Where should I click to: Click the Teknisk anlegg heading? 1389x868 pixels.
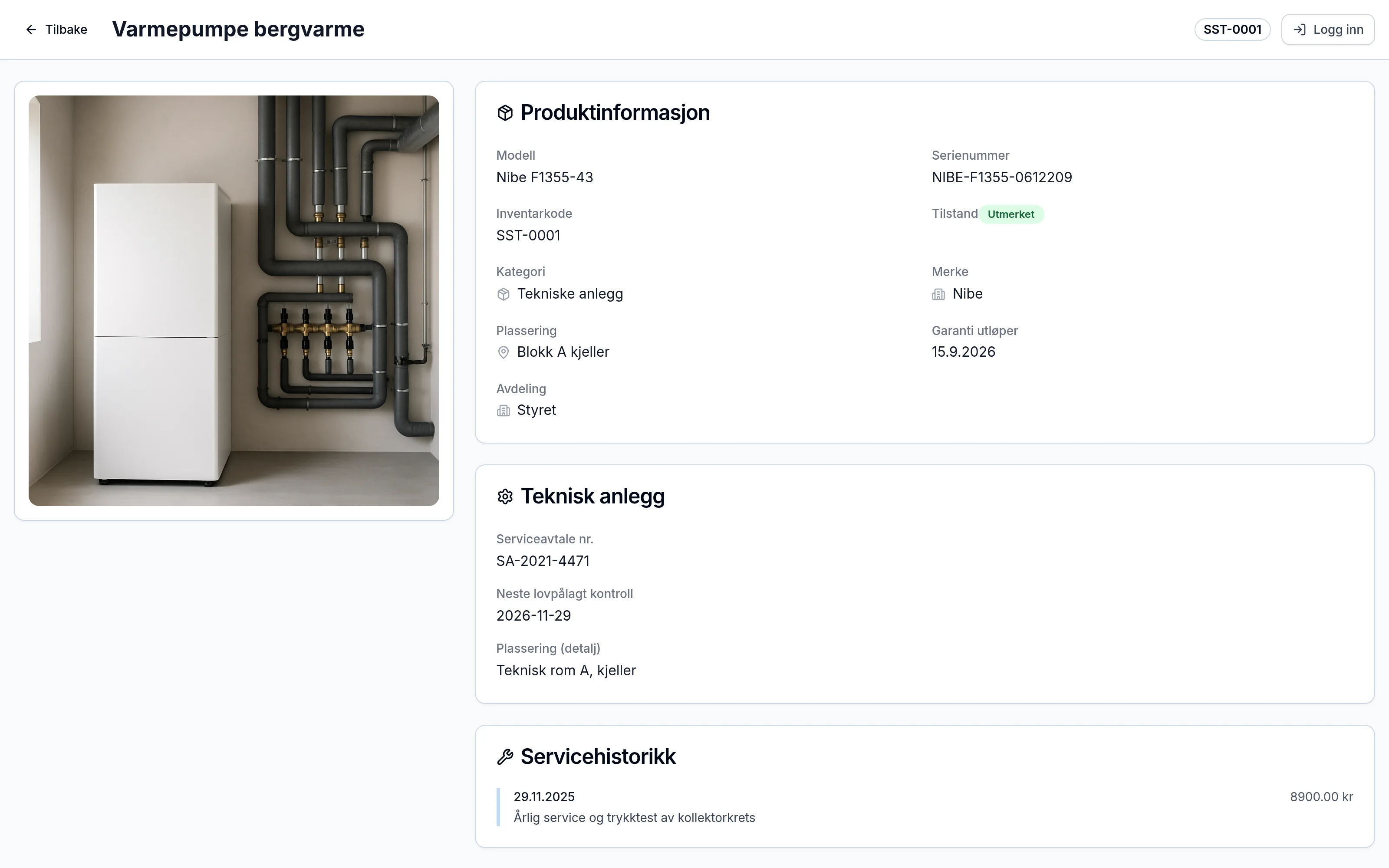click(592, 496)
